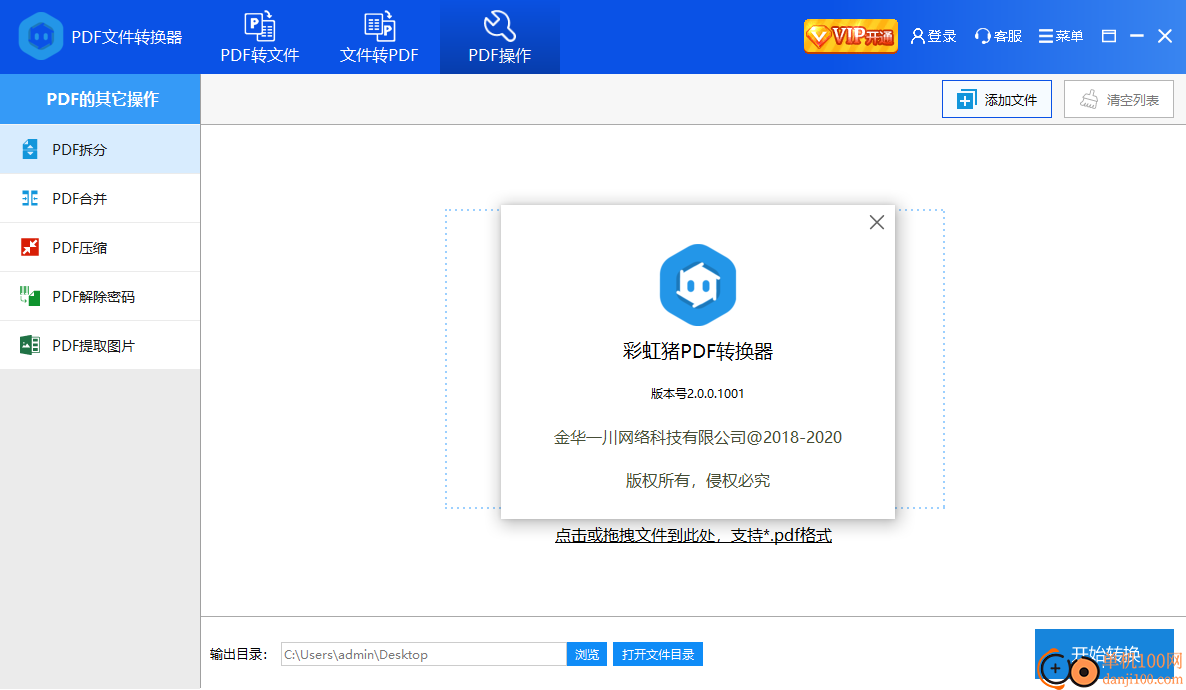Image resolution: width=1186 pixels, height=690 pixels.
Task: Click the output directory path field
Action: coord(424,654)
